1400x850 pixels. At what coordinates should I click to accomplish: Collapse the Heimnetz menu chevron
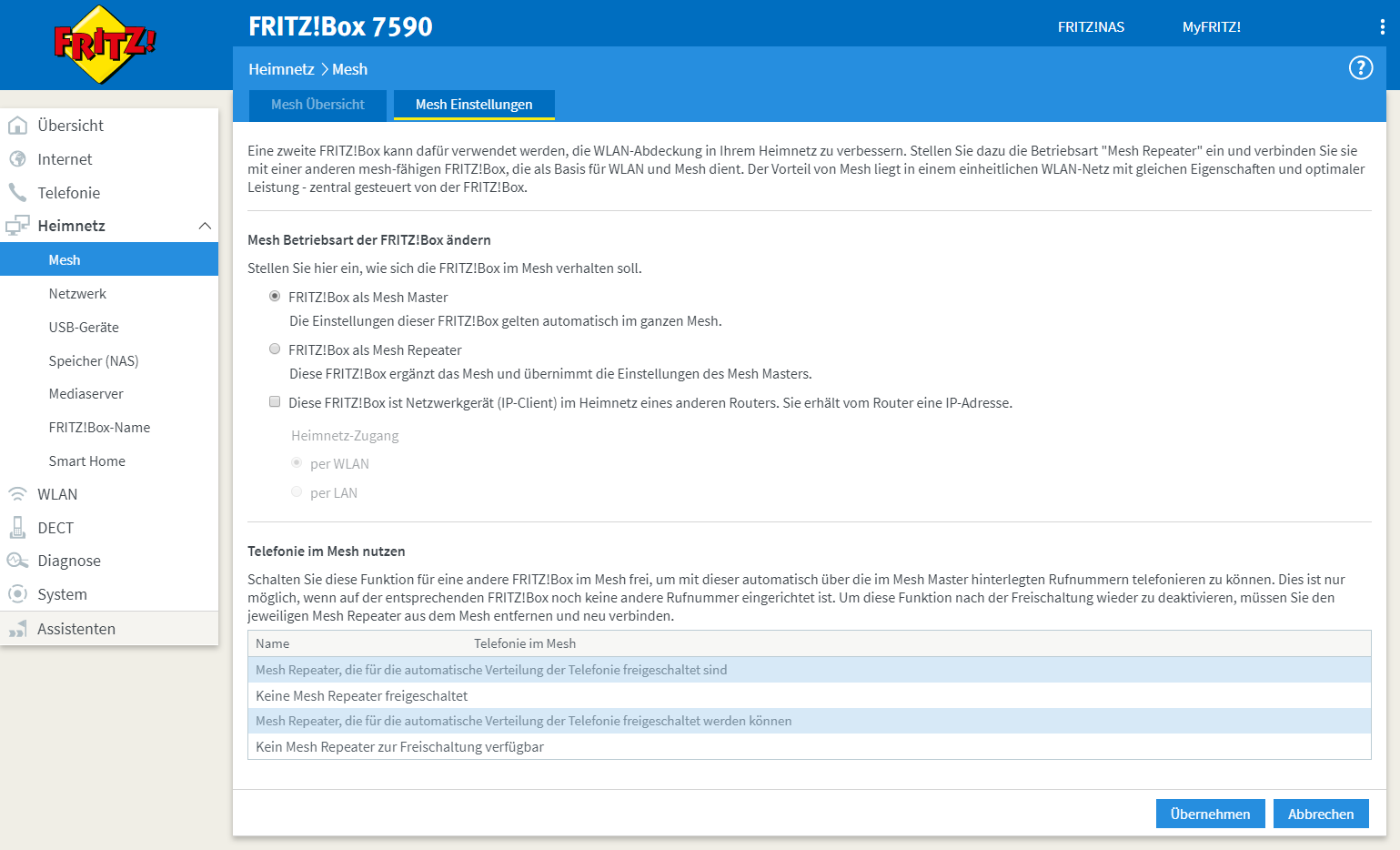tap(205, 226)
